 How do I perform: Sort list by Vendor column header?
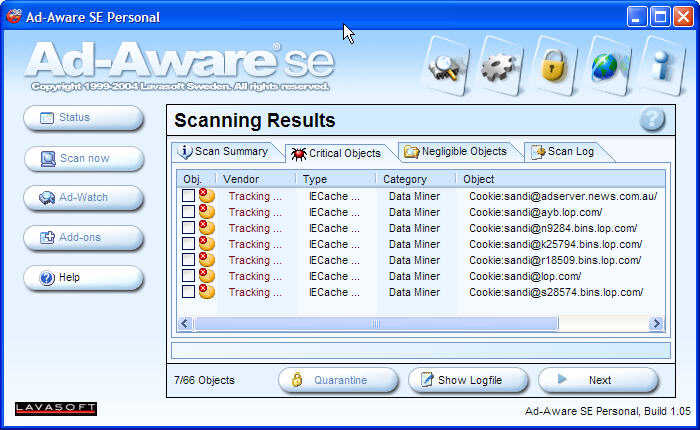(x=256, y=179)
